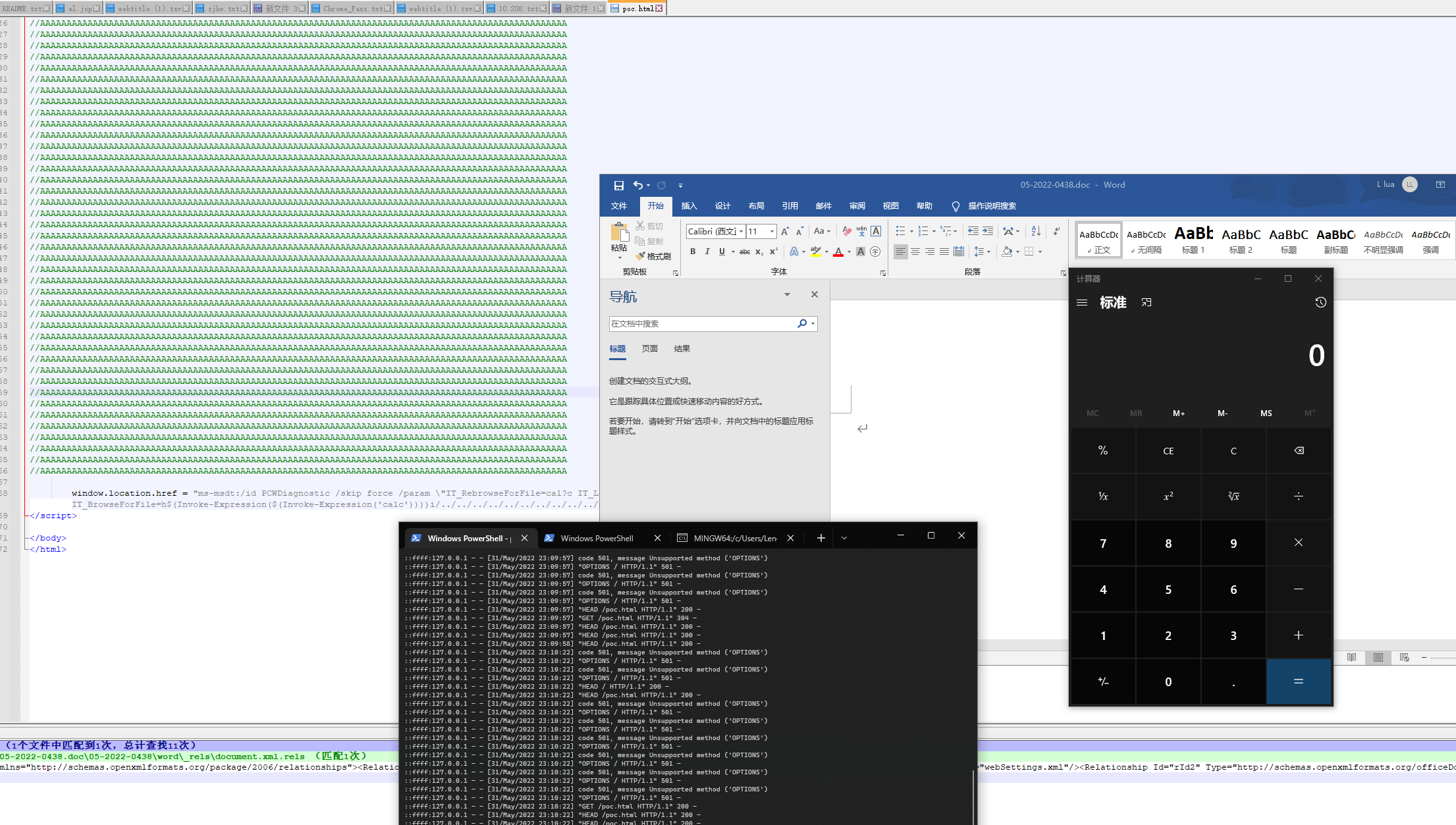Center paragraph in Word

(915, 252)
